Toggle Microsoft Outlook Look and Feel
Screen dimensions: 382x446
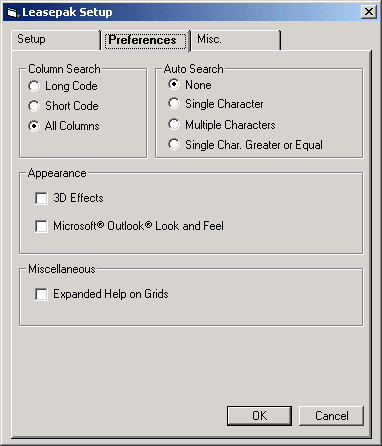41,226
